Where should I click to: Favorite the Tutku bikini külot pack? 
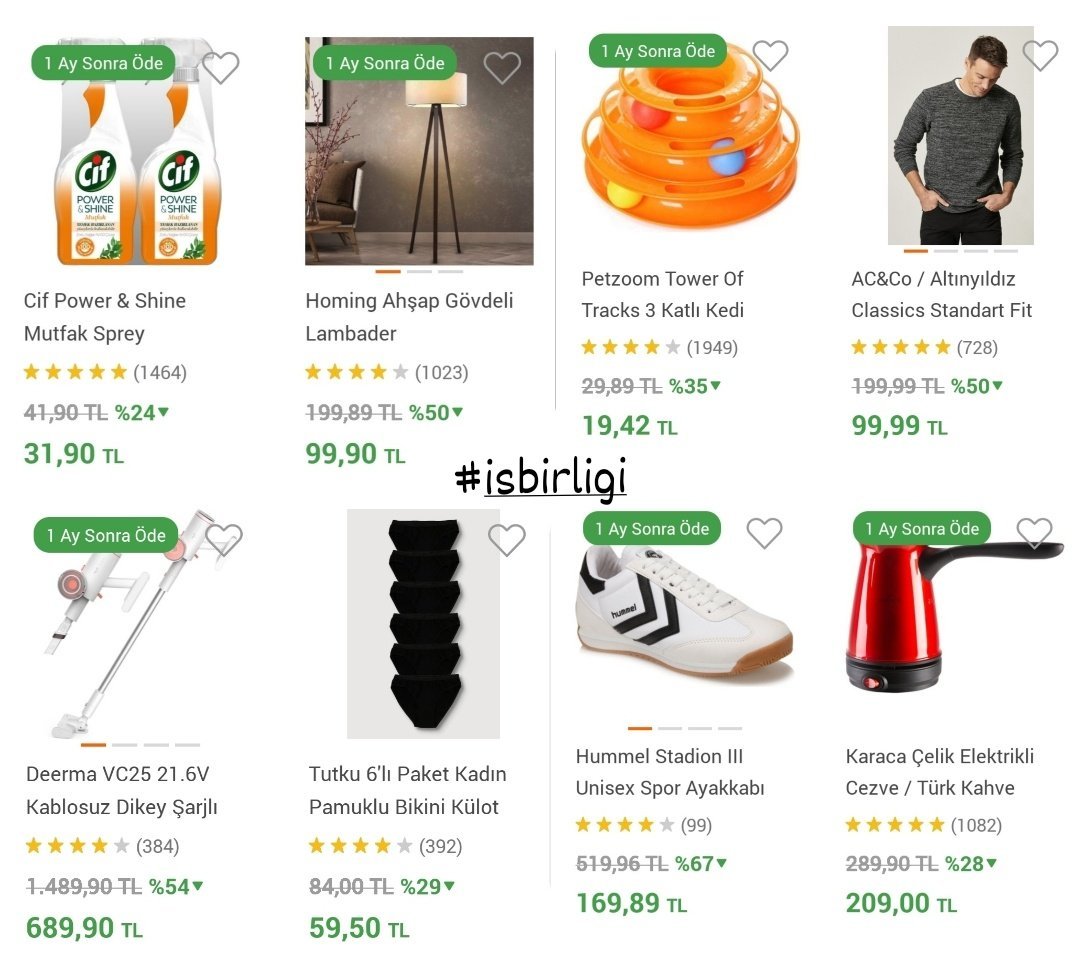pos(506,539)
